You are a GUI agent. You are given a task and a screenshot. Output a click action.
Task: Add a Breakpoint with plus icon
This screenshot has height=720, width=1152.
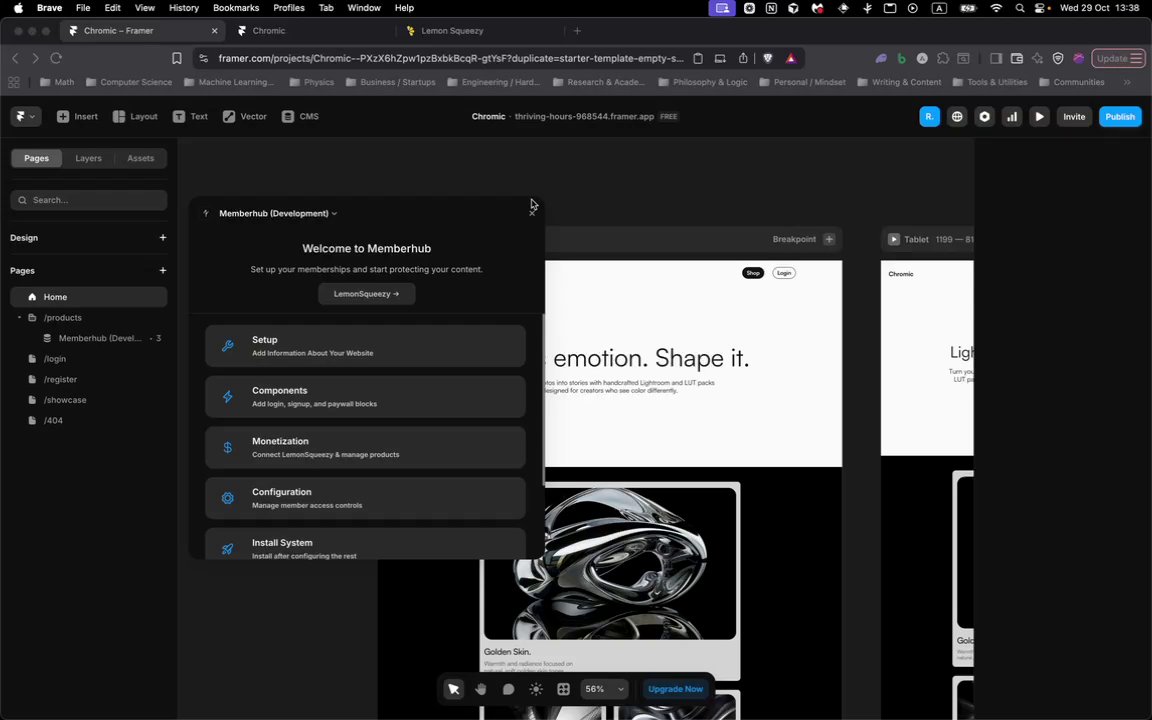tap(829, 239)
